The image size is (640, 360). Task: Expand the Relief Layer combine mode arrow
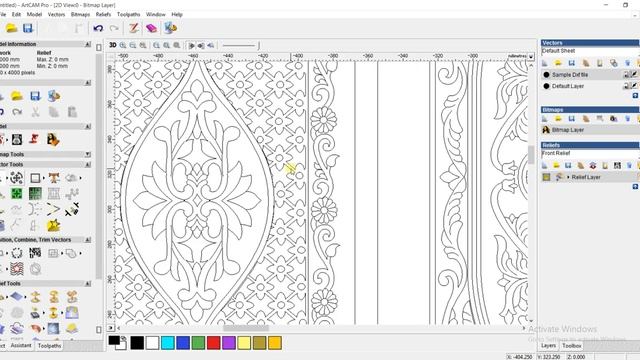[x=568, y=177]
